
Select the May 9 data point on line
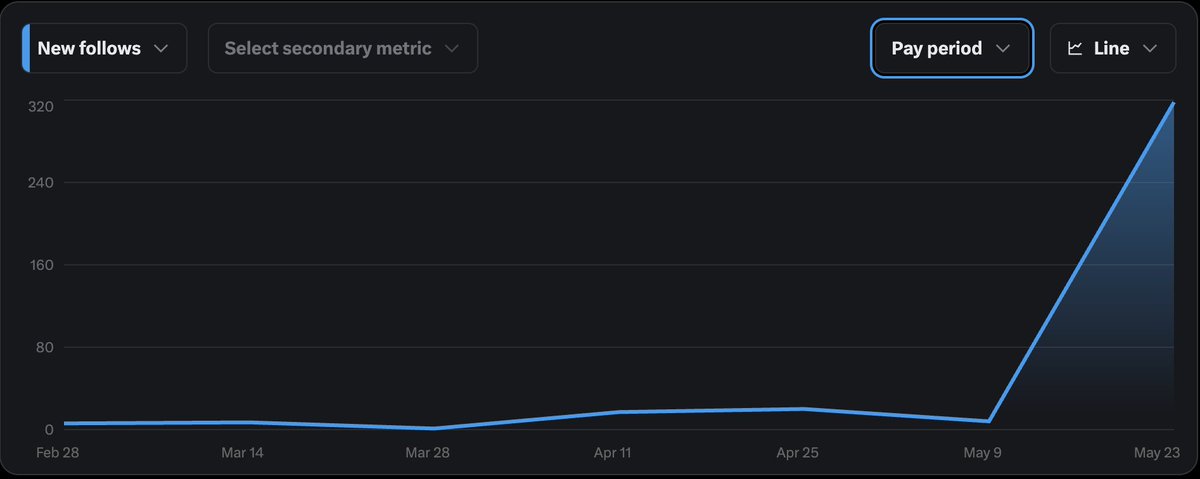point(989,422)
